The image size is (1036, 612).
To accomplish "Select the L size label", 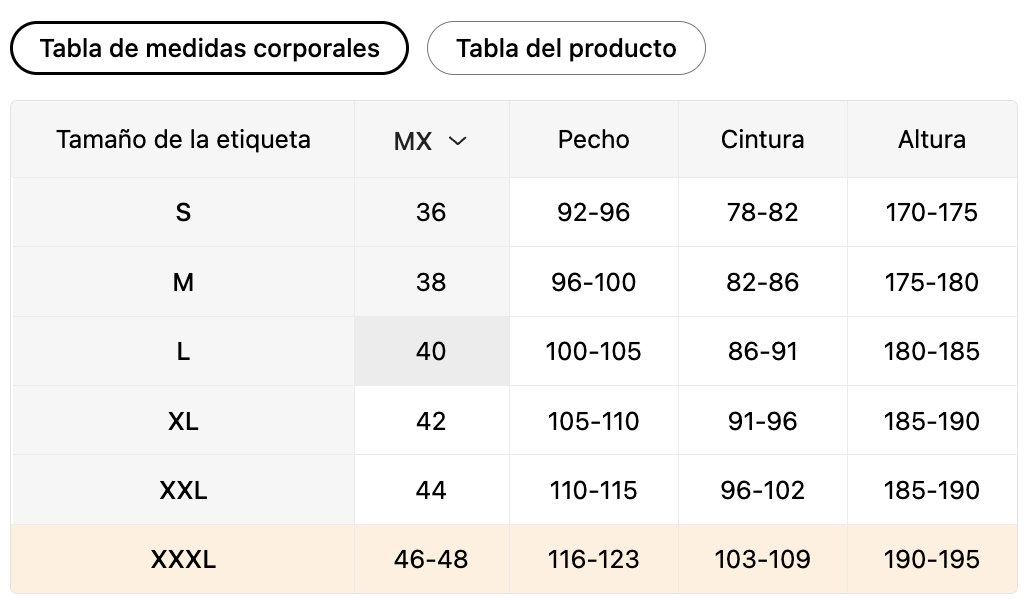I will pos(183,351).
